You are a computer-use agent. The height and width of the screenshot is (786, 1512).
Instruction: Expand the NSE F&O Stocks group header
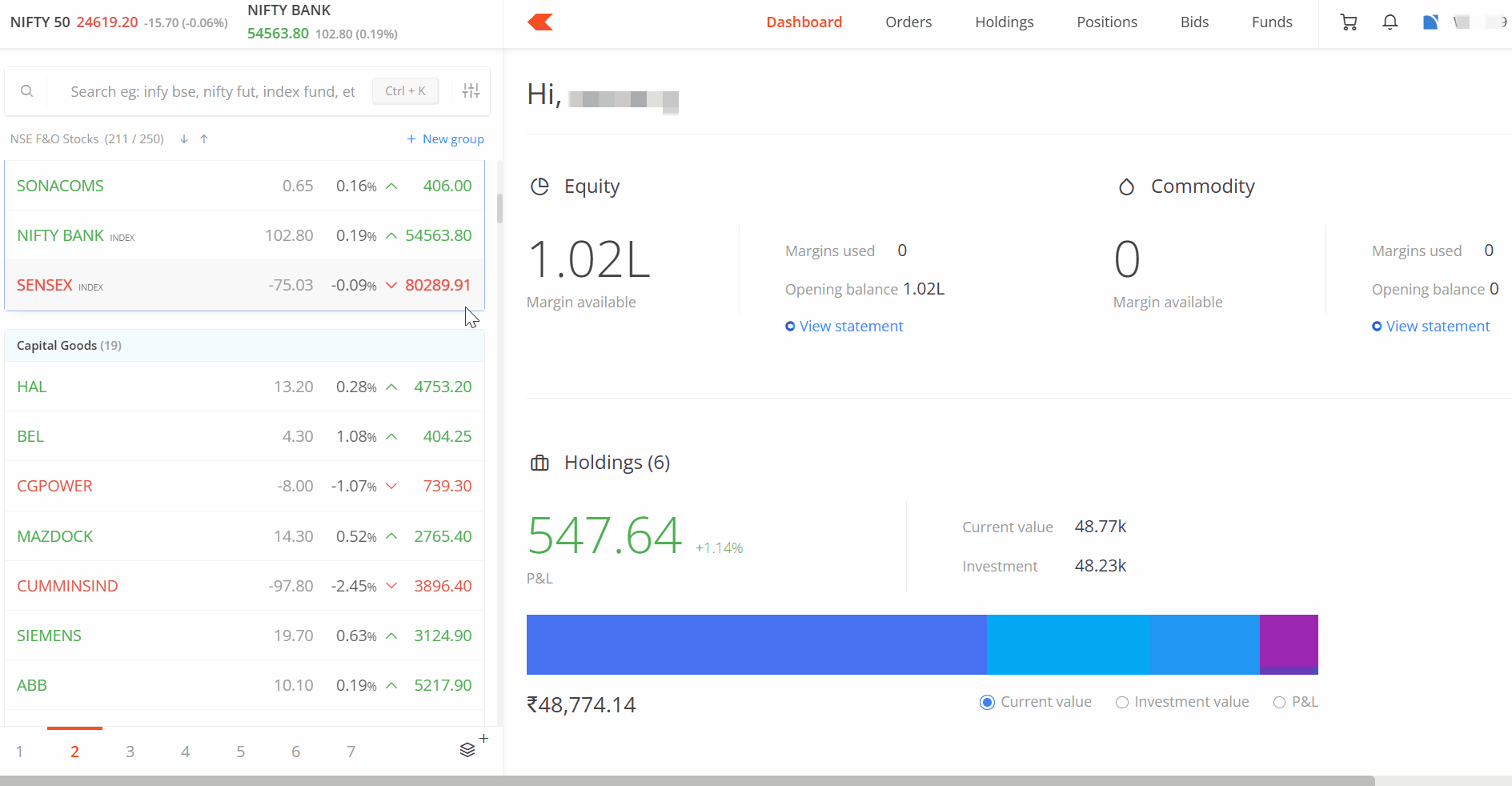[86, 139]
